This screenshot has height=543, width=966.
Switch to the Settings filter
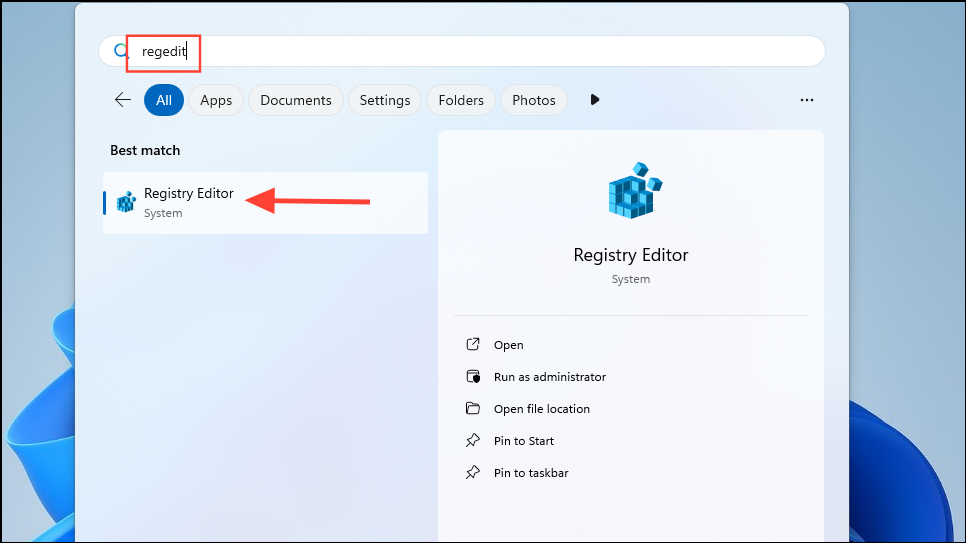click(x=385, y=100)
